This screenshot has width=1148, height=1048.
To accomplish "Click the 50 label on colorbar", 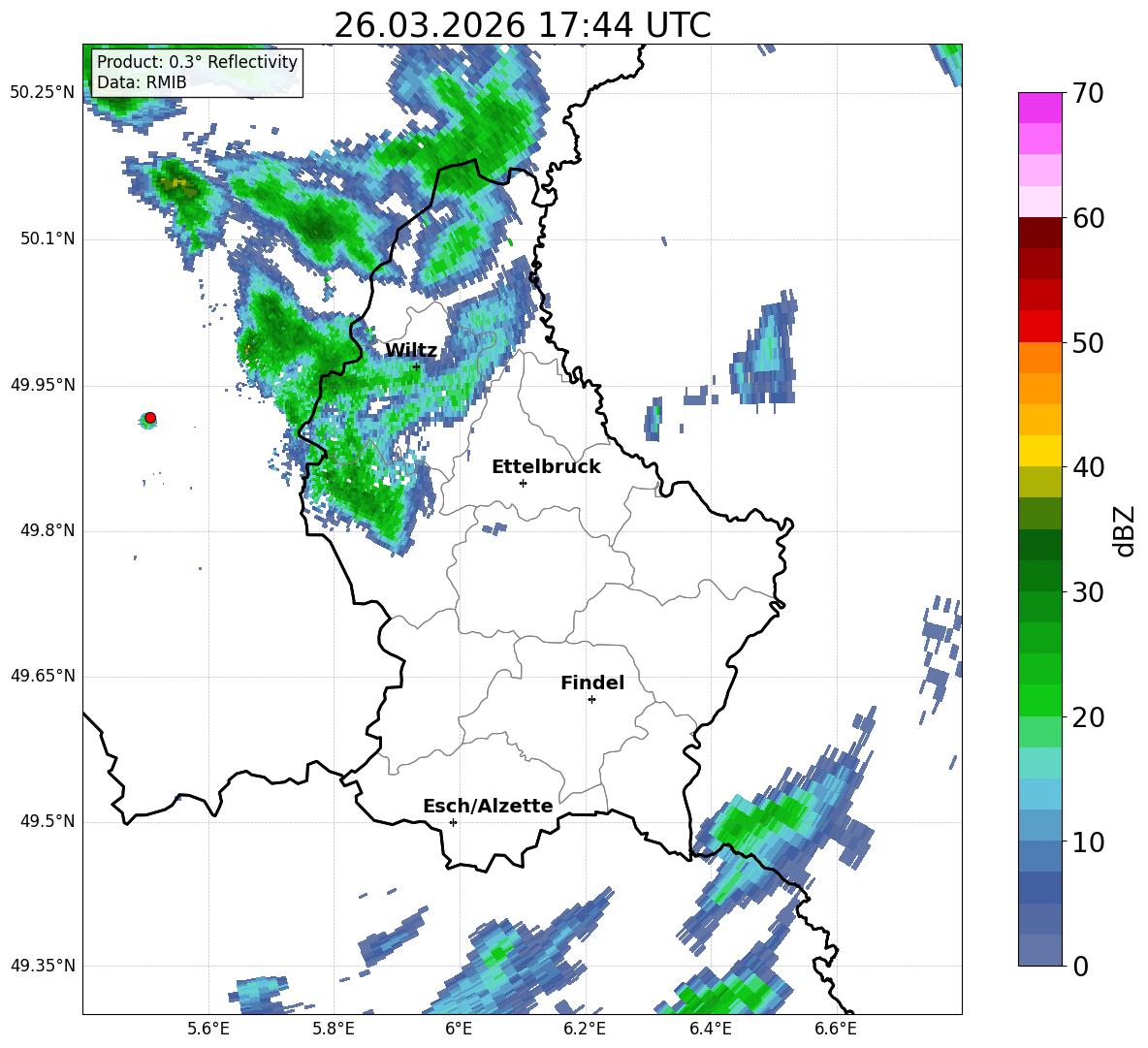I will pyautogui.click(x=1087, y=343).
